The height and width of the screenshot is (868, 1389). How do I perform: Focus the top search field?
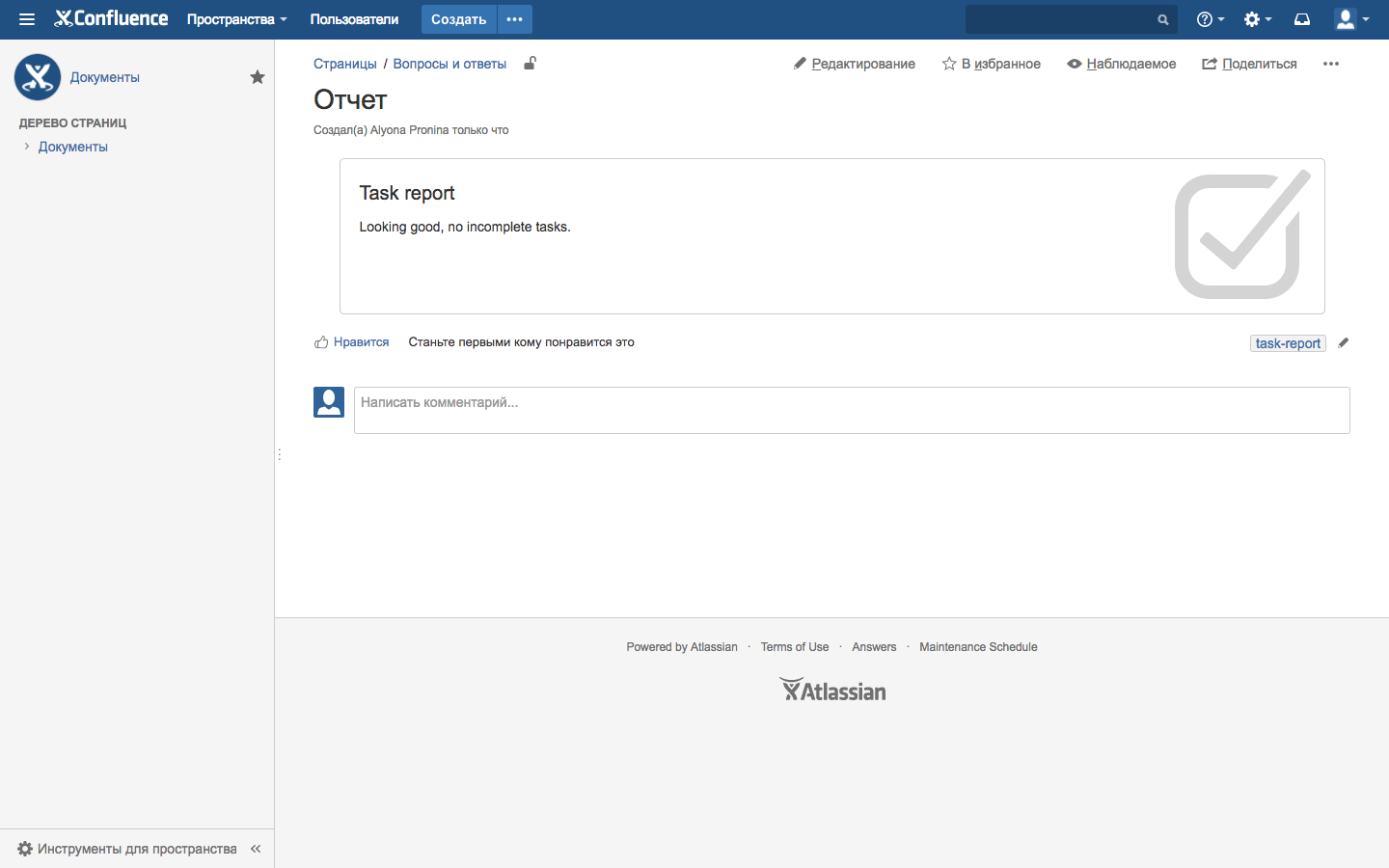(1072, 19)
